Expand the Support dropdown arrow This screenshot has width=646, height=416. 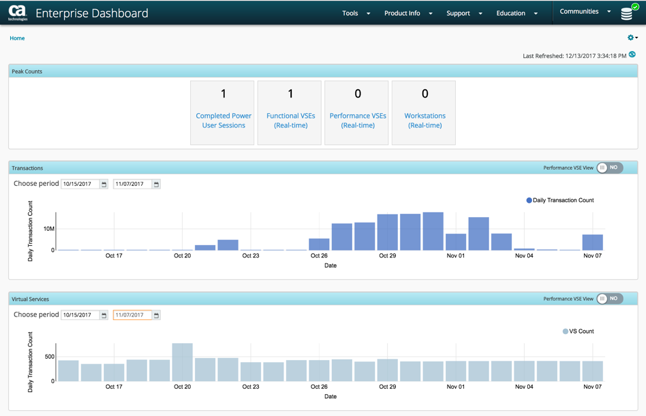click(480, 14)
